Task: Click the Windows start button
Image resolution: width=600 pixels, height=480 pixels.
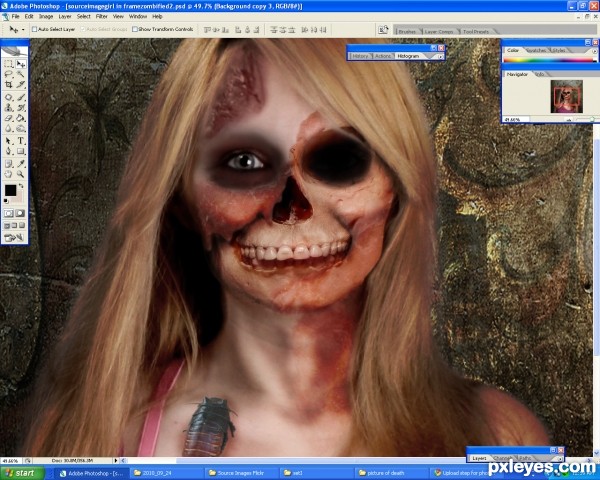Action: click(x=22, y=473)
